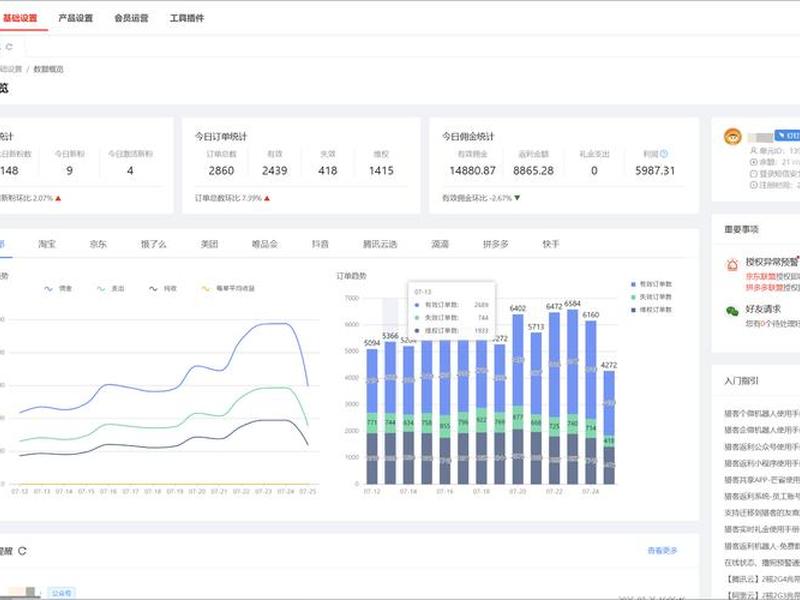Click the 6402 bar label in order chart
The height and width of the screenshot is (600, 800).
point(518,308)
